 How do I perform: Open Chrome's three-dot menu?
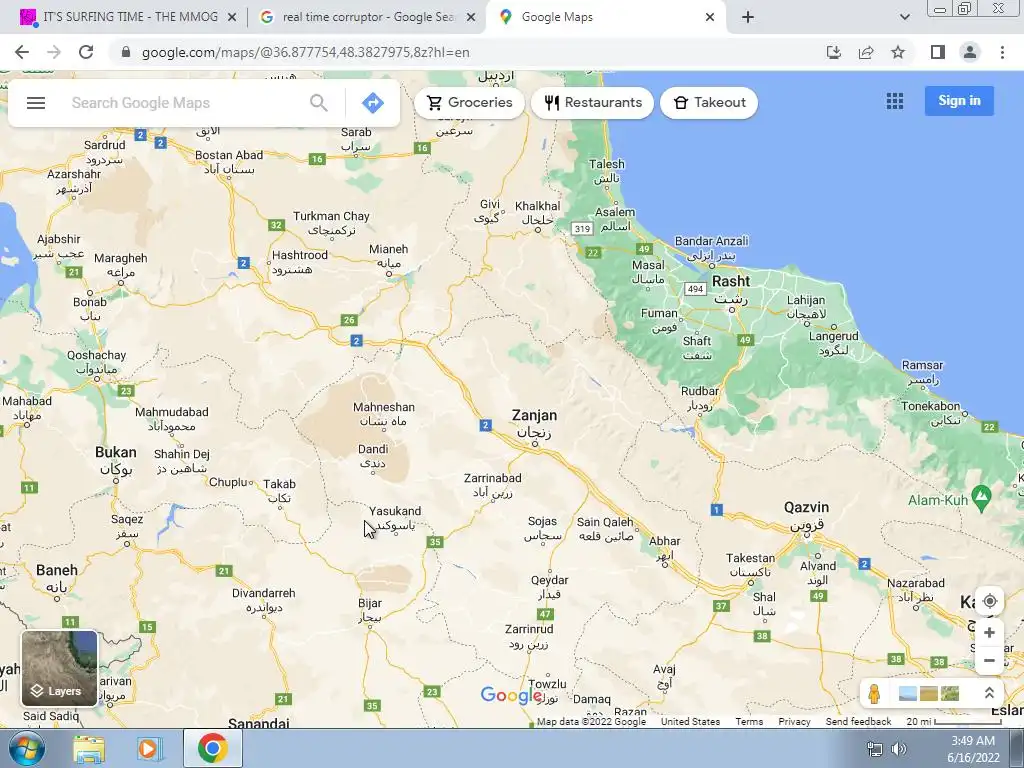1002,52
